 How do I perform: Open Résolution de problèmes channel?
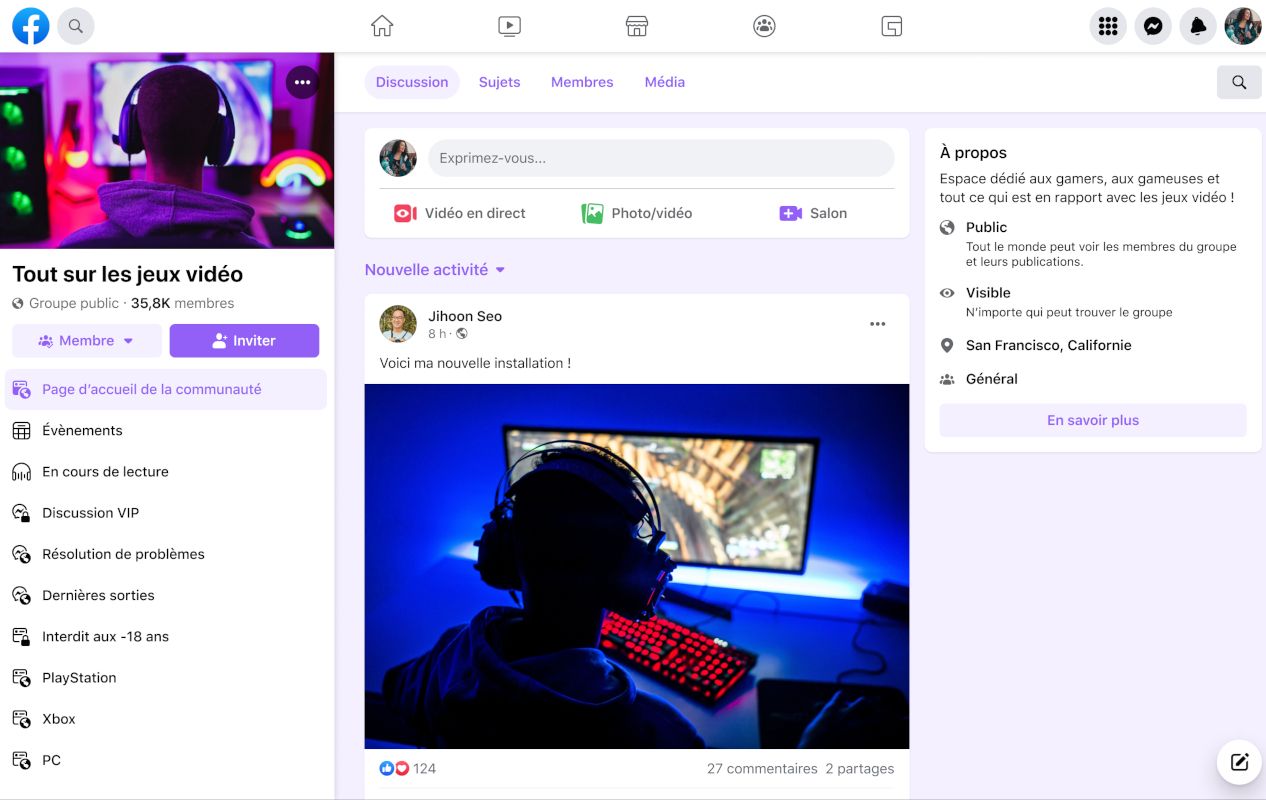[x=166, y=553]
